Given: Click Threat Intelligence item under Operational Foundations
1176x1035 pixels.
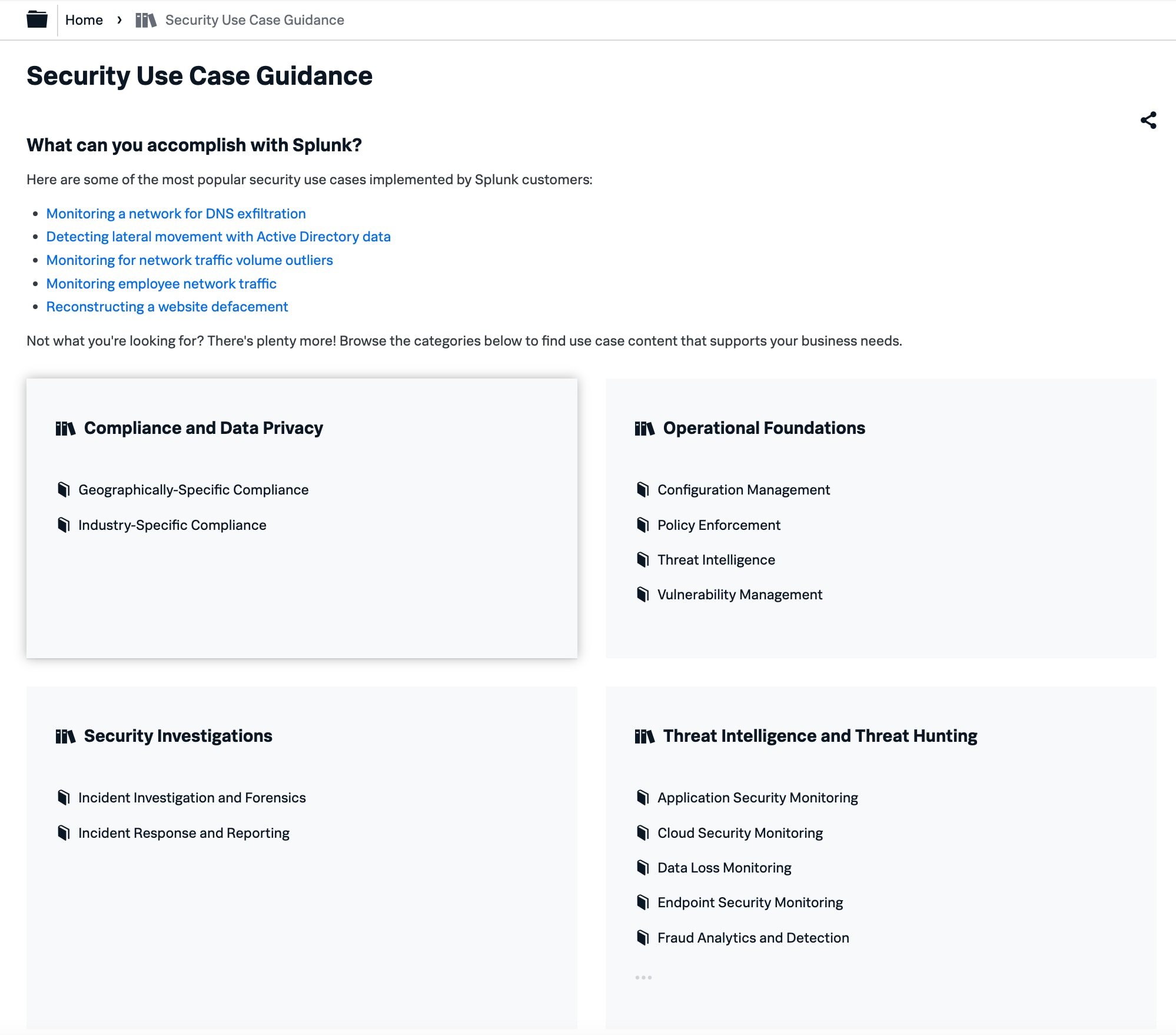Looking at the screenshot, I should [716, 559].
